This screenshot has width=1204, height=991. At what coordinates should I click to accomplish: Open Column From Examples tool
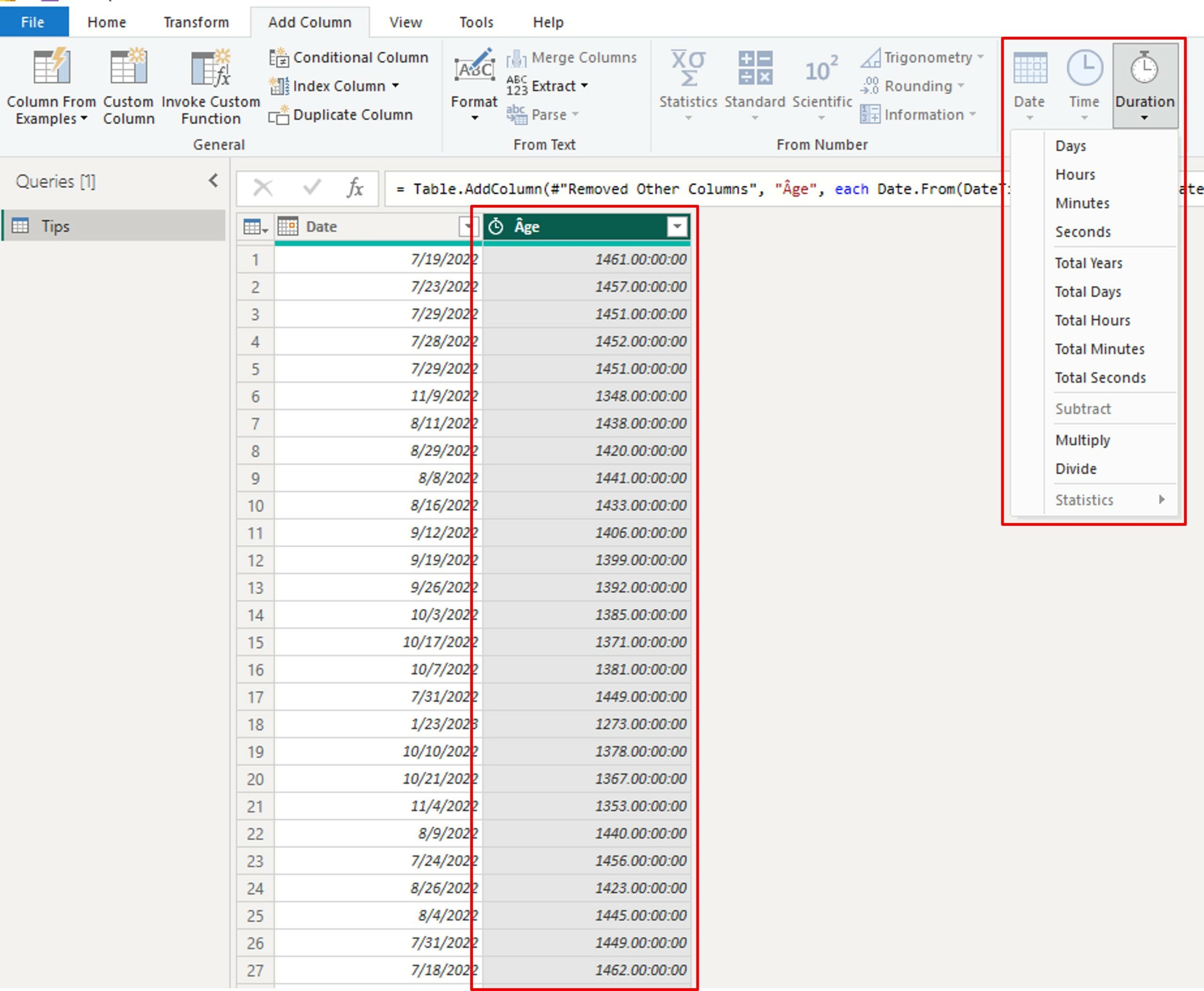coord(51,87)
